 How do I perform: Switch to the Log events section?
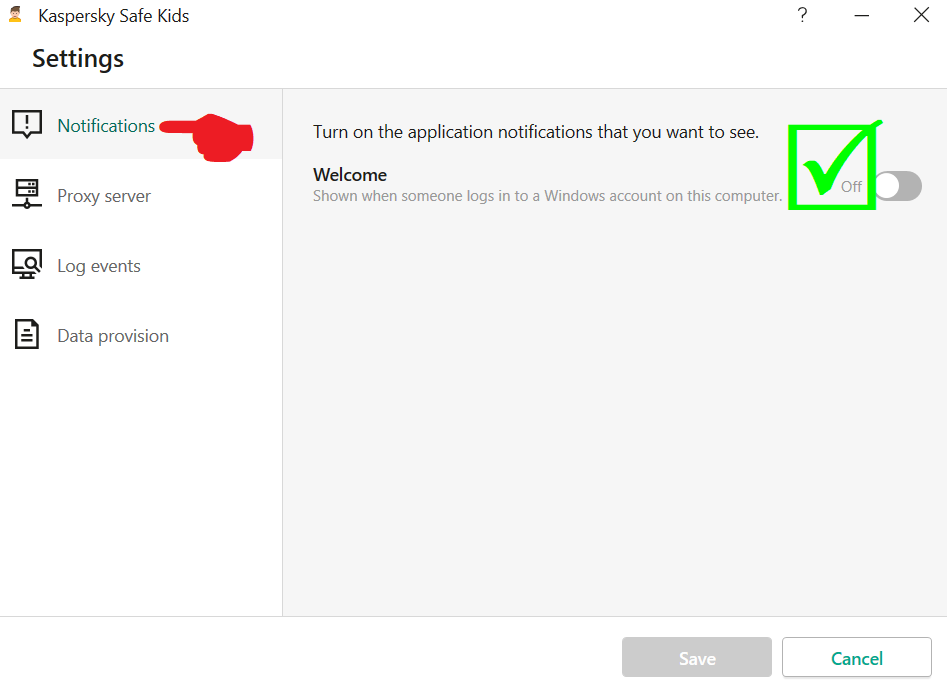tap(99, 266)
